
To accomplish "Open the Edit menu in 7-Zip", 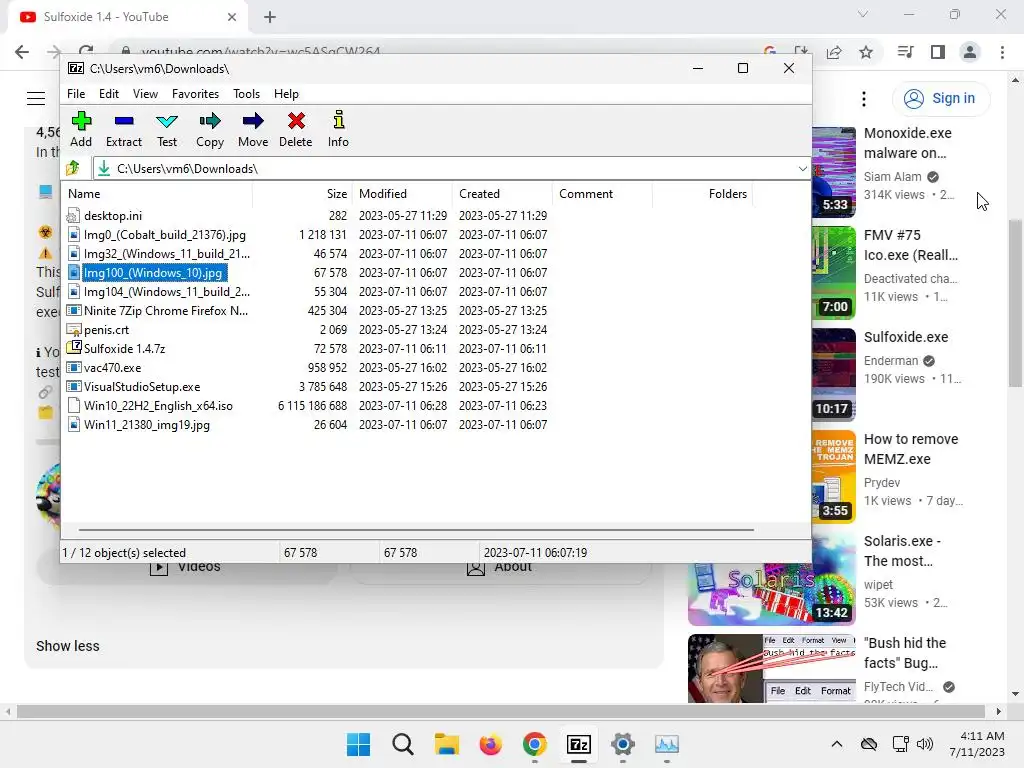I will 108,94.
